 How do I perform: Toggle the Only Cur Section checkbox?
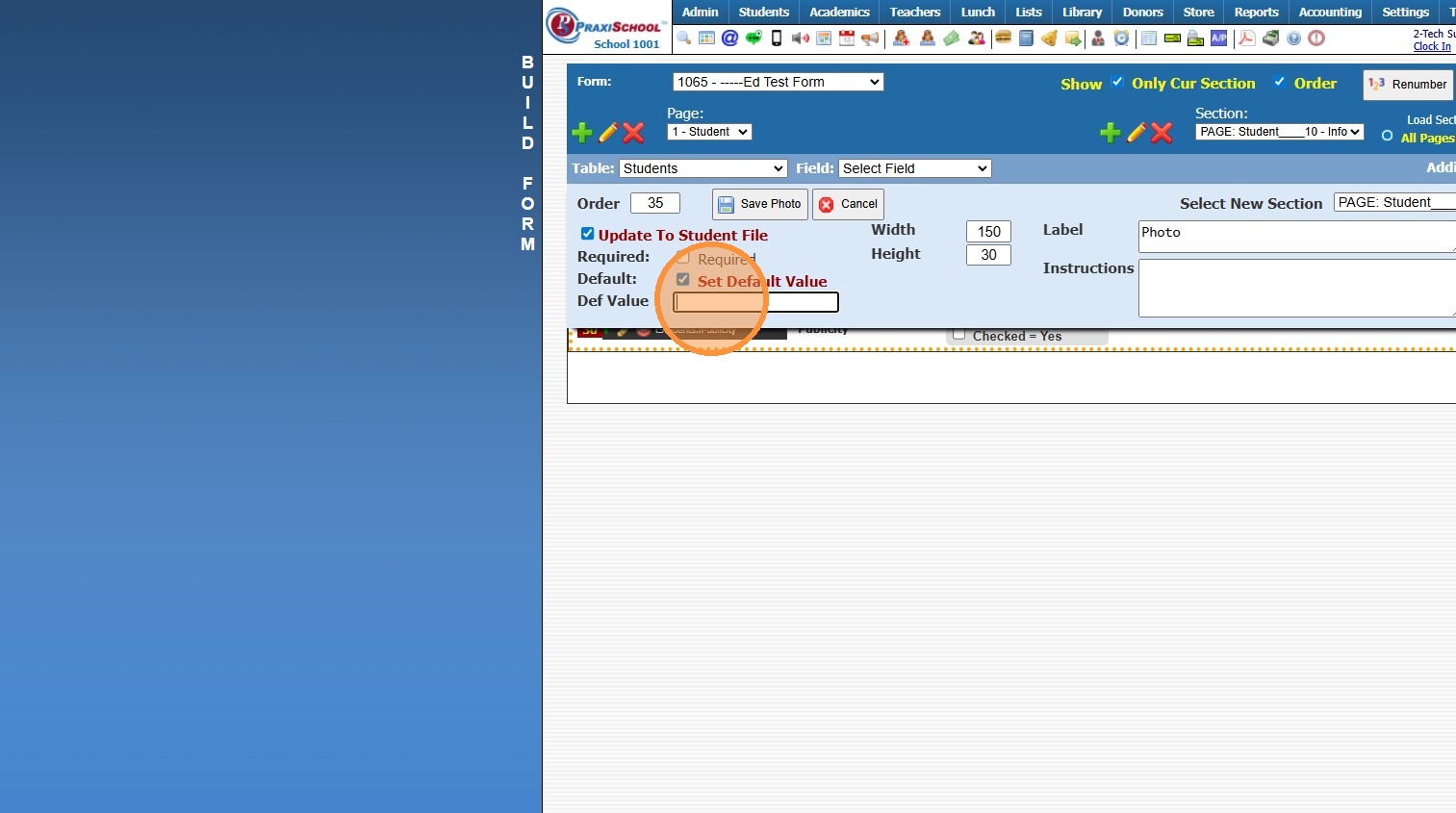(x=1117, y=82)
